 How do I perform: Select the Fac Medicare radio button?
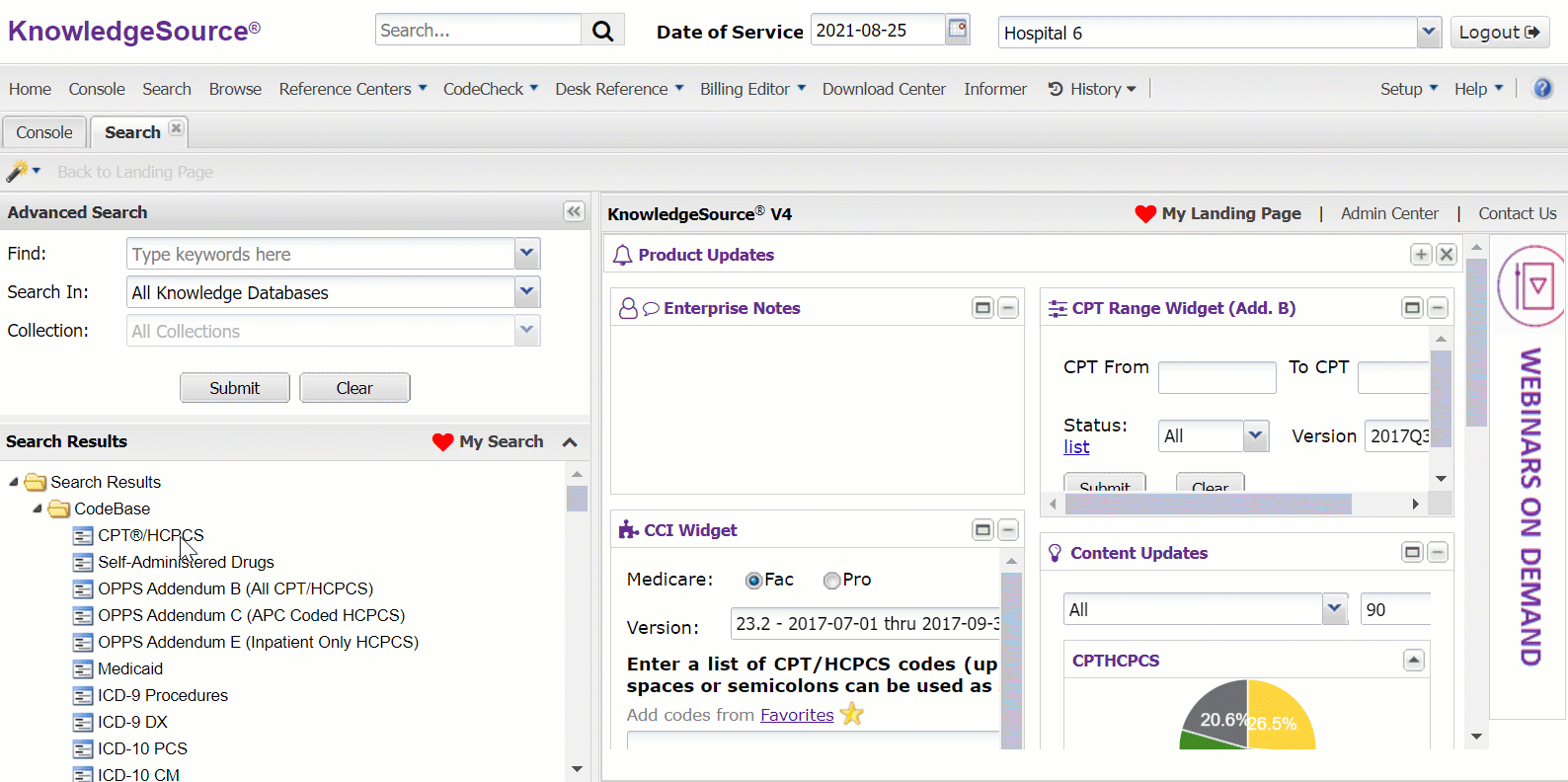[753, 581]
